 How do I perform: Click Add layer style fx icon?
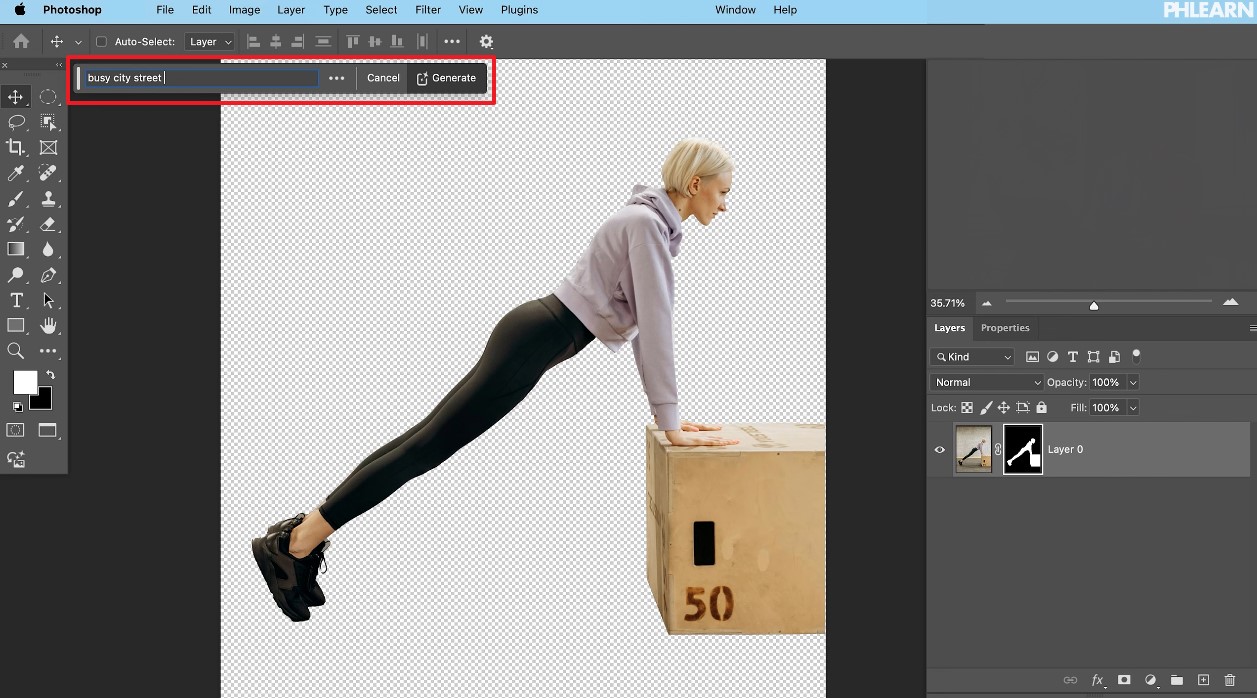tap(1097, 680)
